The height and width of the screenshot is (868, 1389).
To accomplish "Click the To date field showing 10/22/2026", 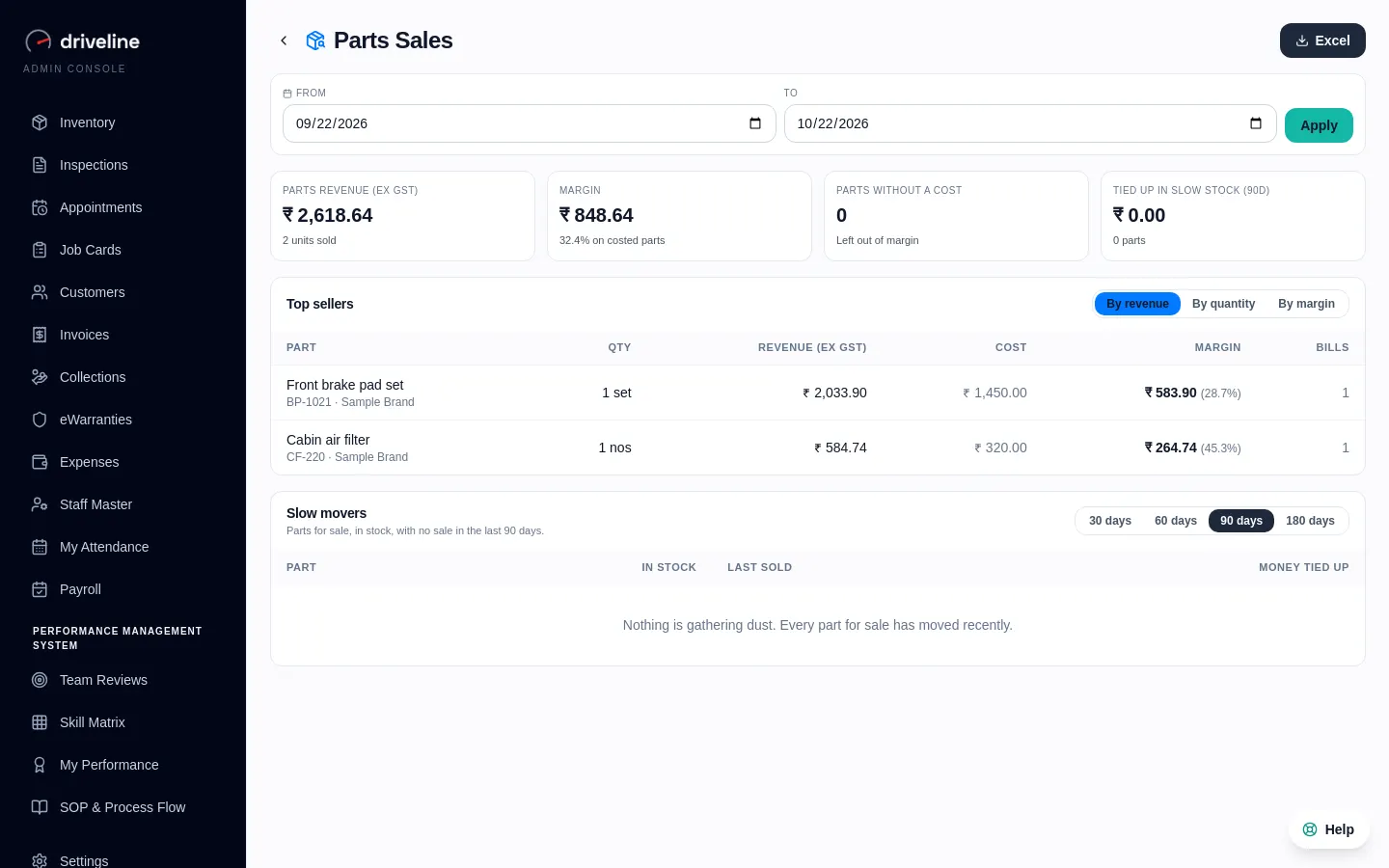I will point(1030,123).
